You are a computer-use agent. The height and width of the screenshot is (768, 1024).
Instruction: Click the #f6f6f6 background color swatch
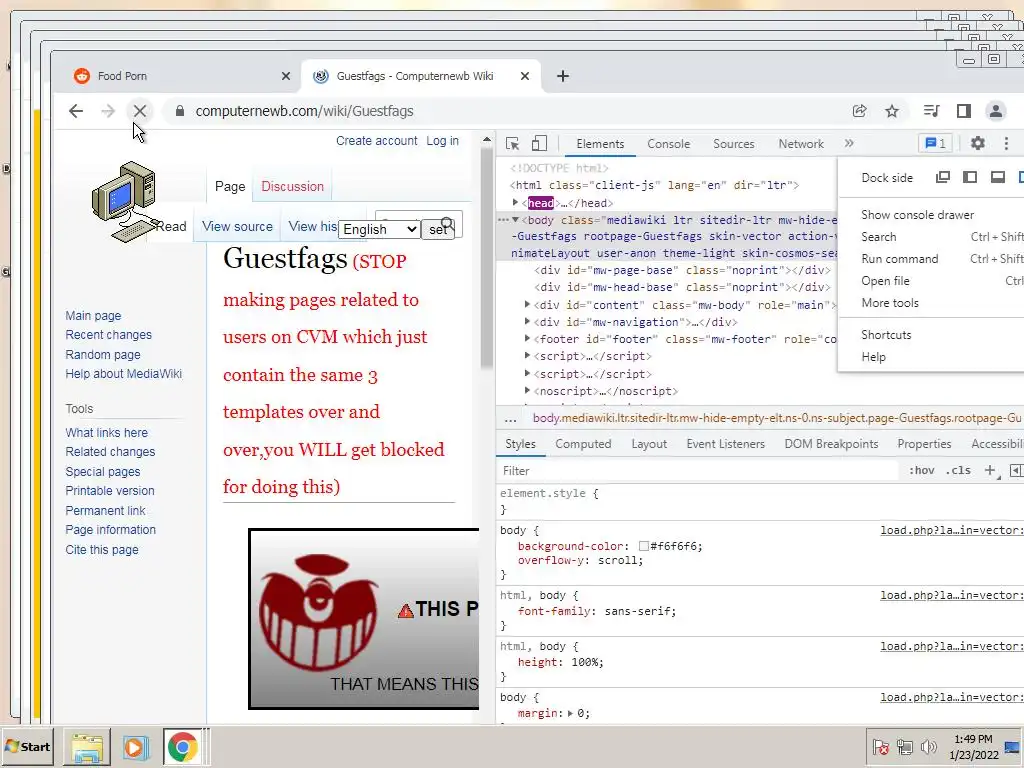[x=643, y=546]
